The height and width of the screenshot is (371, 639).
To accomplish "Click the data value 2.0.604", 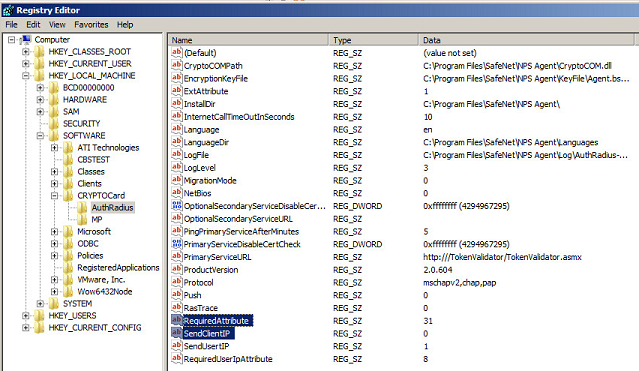I will click(x=438, y=269).
